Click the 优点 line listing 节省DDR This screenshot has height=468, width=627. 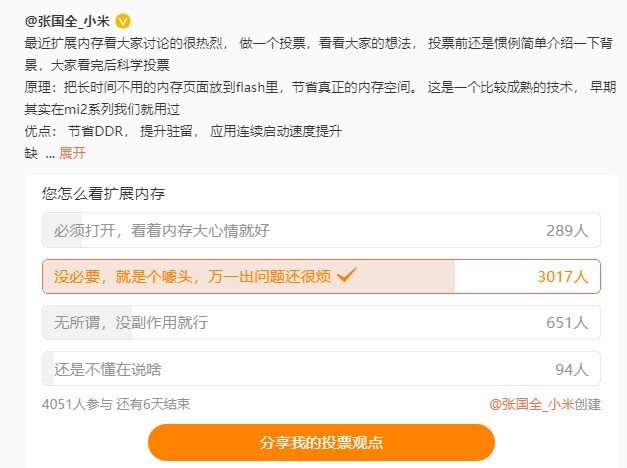[182, 131]
